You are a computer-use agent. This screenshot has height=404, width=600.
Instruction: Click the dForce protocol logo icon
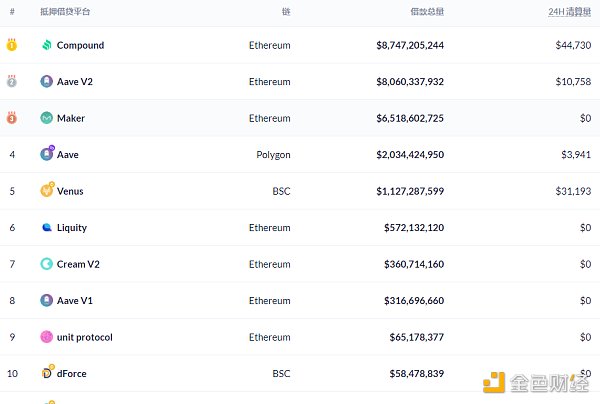coord(46,373)
